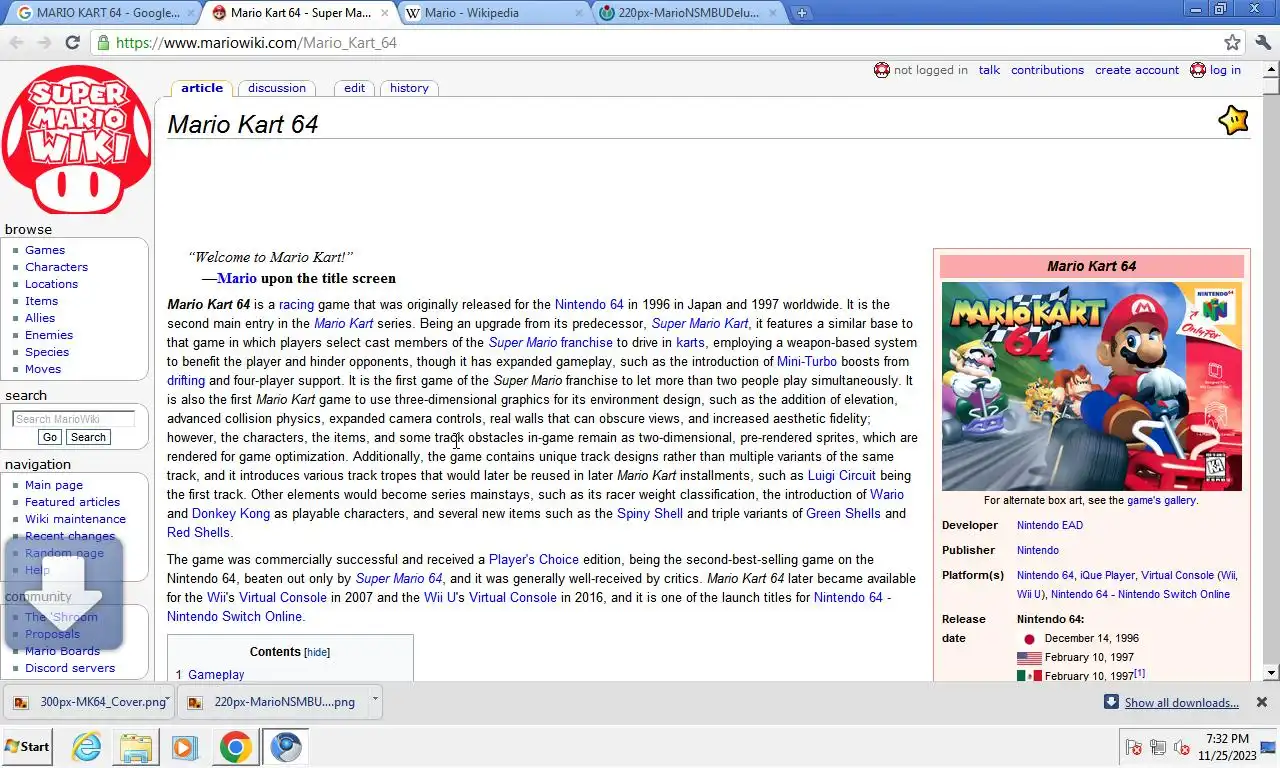Image resolution: width=1280 pixels, height=768 pixels.
Task: Open Internet Explorer from the taskbar
Action: click(x=87, y=746)
